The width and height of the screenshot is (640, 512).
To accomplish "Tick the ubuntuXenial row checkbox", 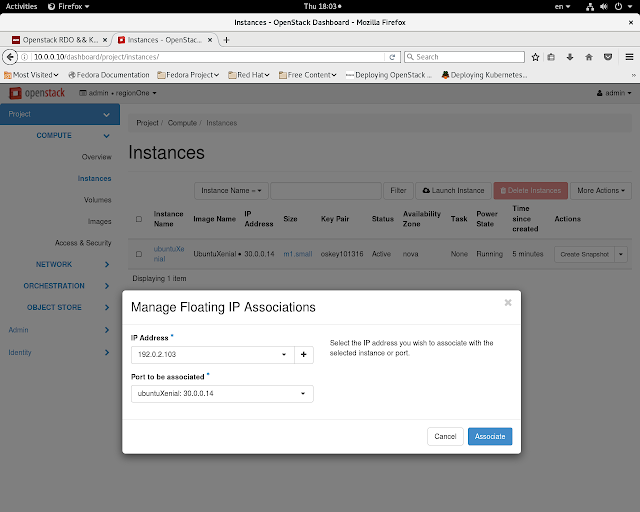I will pyautogui.click(x=139, y=254).
